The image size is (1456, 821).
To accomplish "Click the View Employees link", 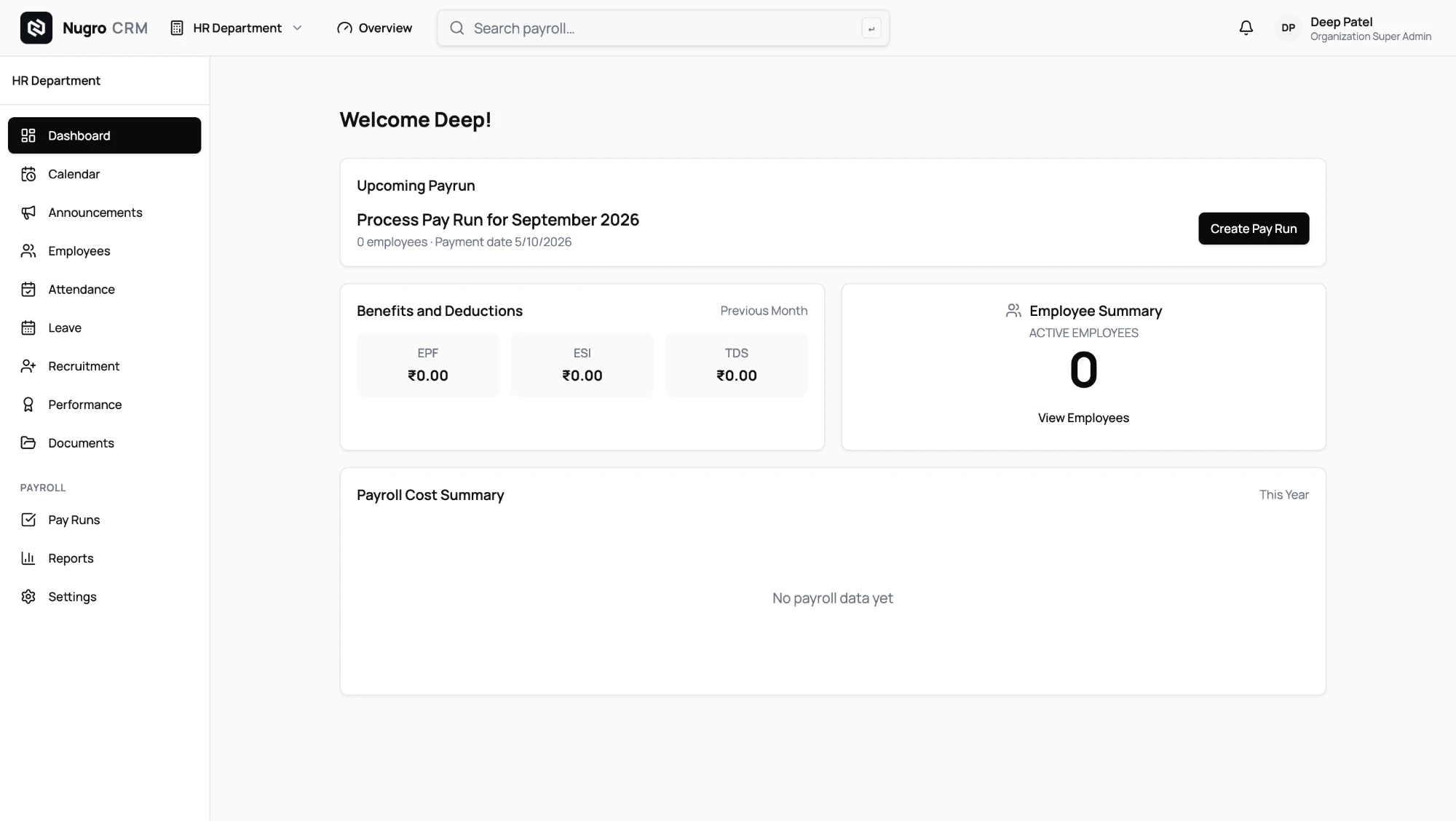I will tap(1083, 418).
